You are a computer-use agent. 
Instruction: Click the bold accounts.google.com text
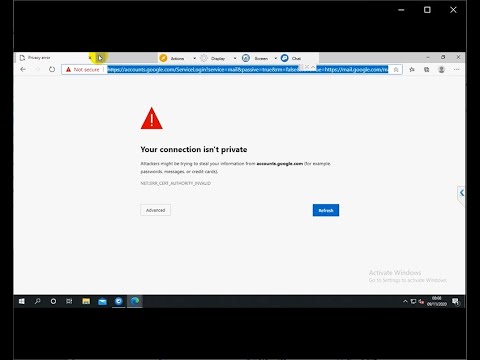(280, 164)
